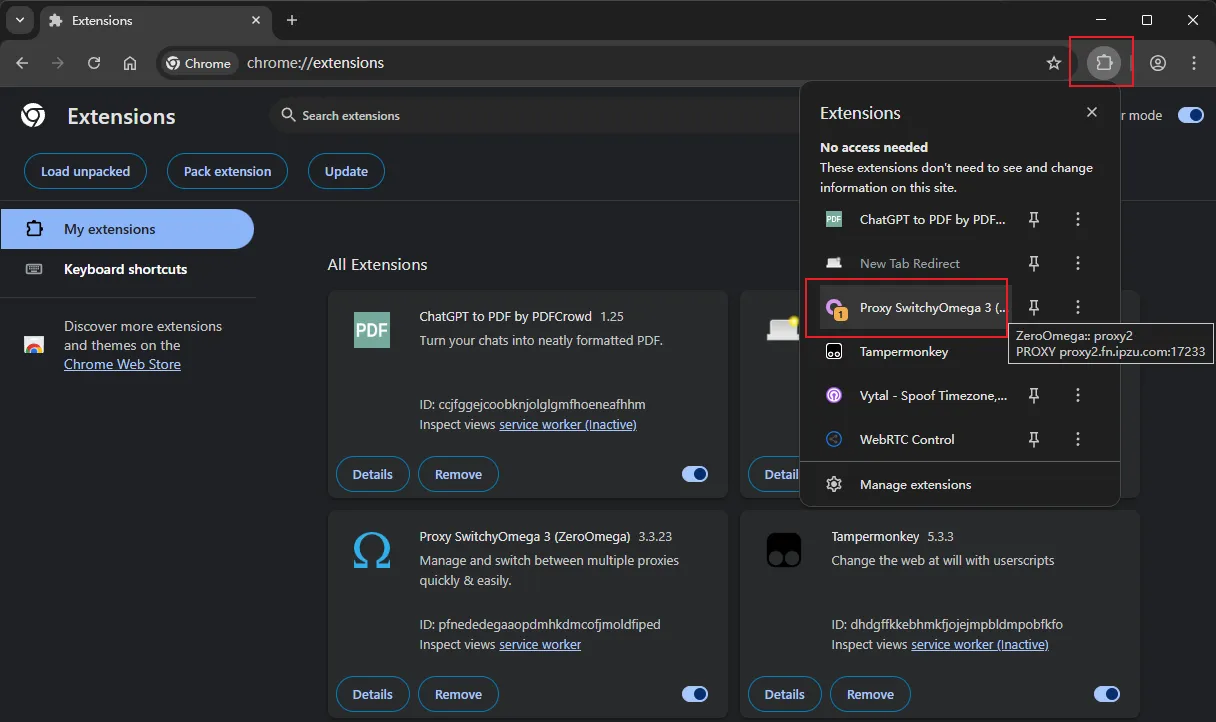
Task: Open the Chrome profile avatar icon
Action: 1158,63
